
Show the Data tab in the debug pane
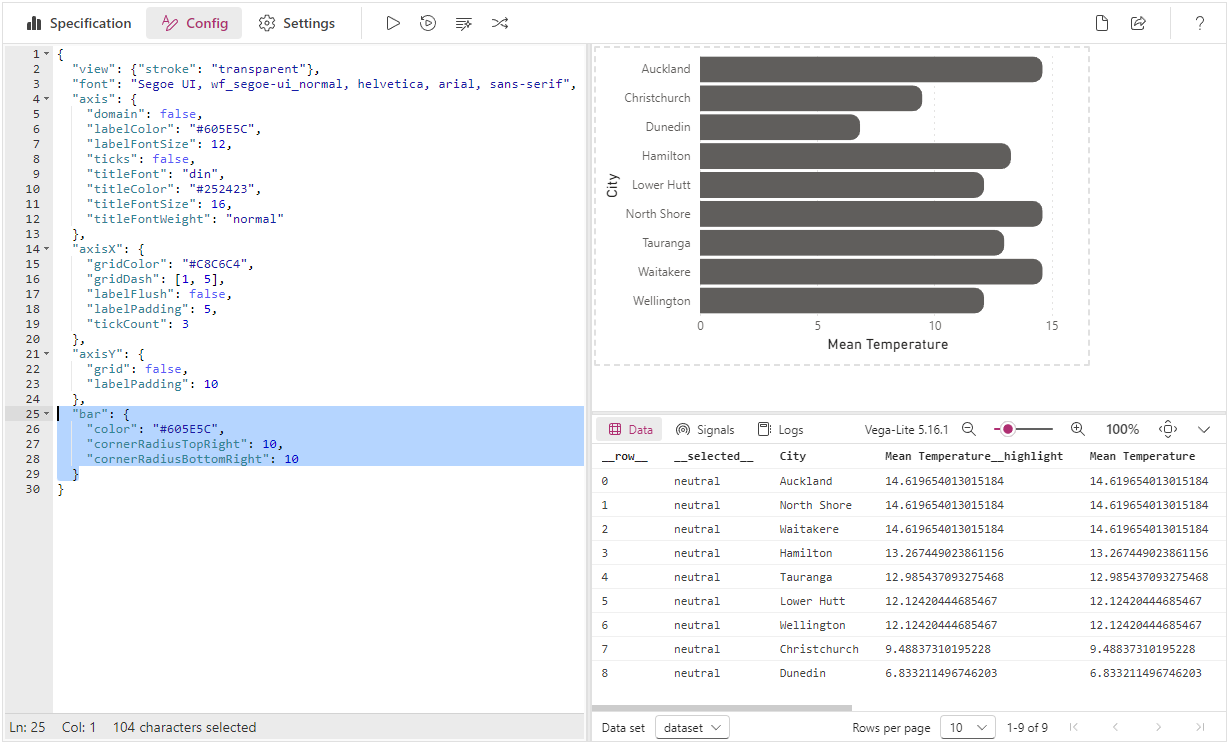pyautogui.click(x=630, y=429)
